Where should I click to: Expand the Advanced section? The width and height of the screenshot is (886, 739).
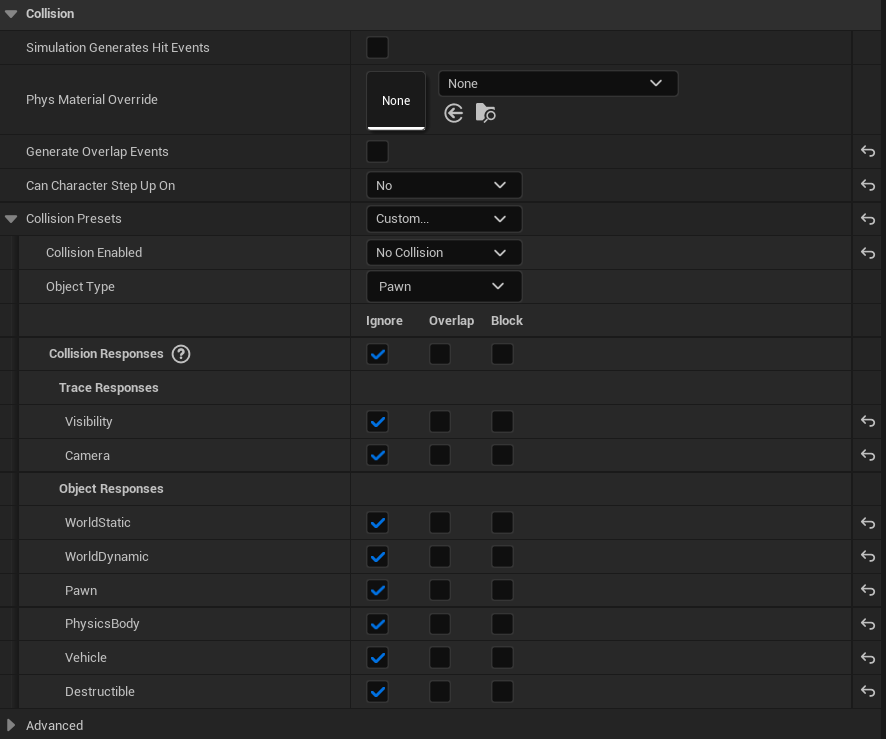(11, 726)
